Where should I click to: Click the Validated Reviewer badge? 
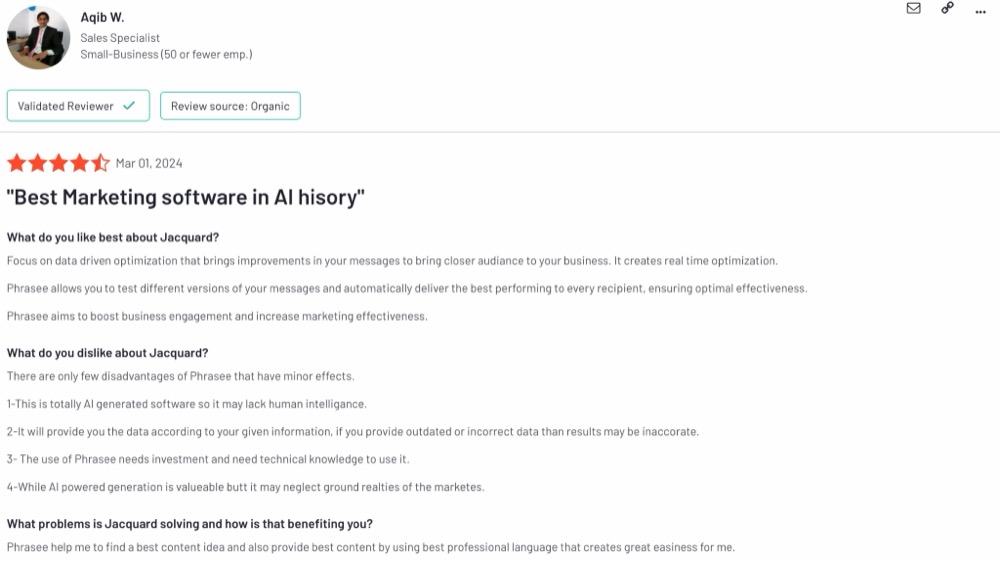click(78, 106)
